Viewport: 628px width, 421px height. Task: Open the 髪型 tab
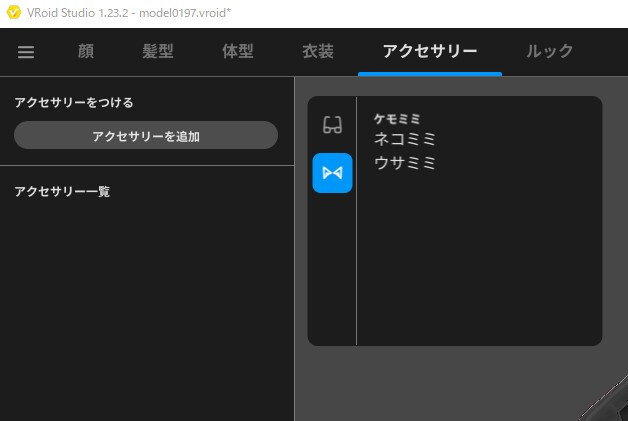[x=158, y=52]
